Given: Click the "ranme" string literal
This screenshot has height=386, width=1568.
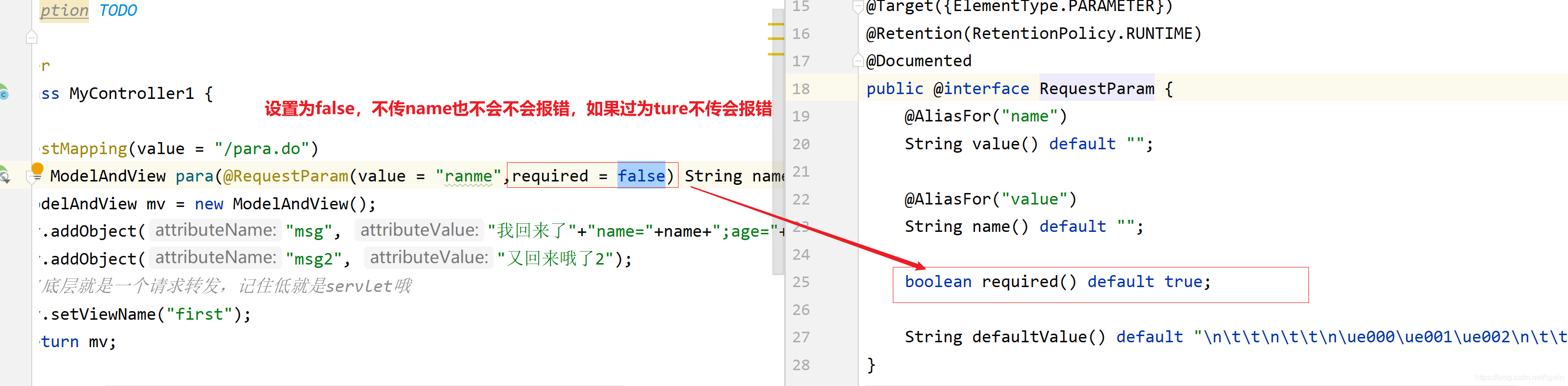Looking at the screenshot, I should 468,176.
